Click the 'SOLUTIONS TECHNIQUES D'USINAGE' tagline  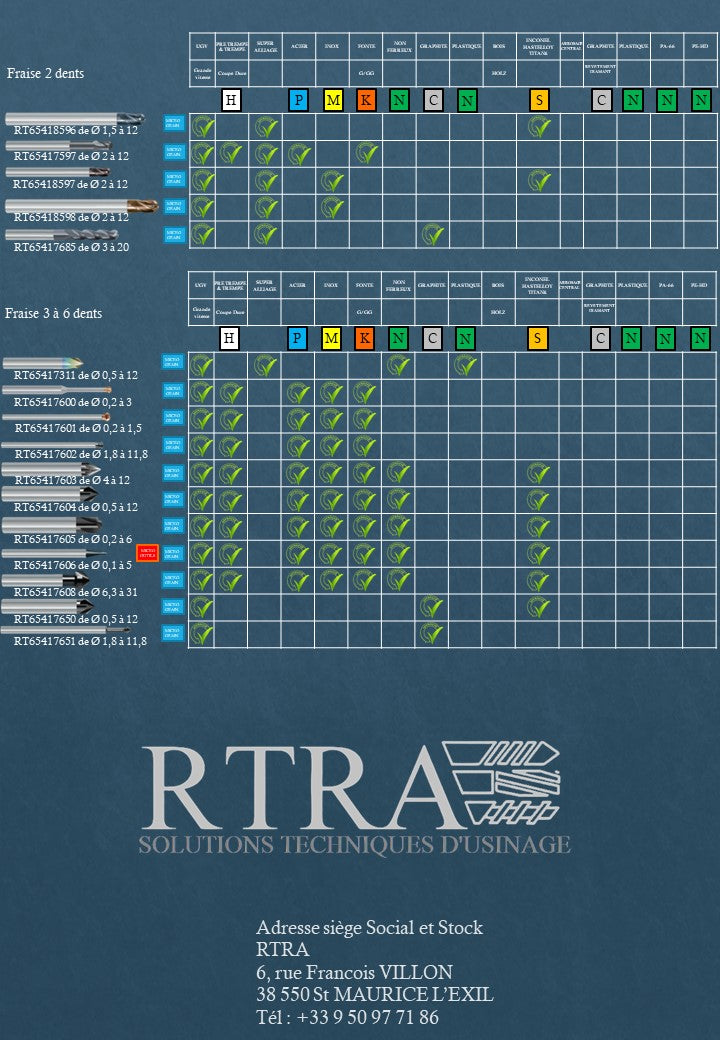point(355,844)
